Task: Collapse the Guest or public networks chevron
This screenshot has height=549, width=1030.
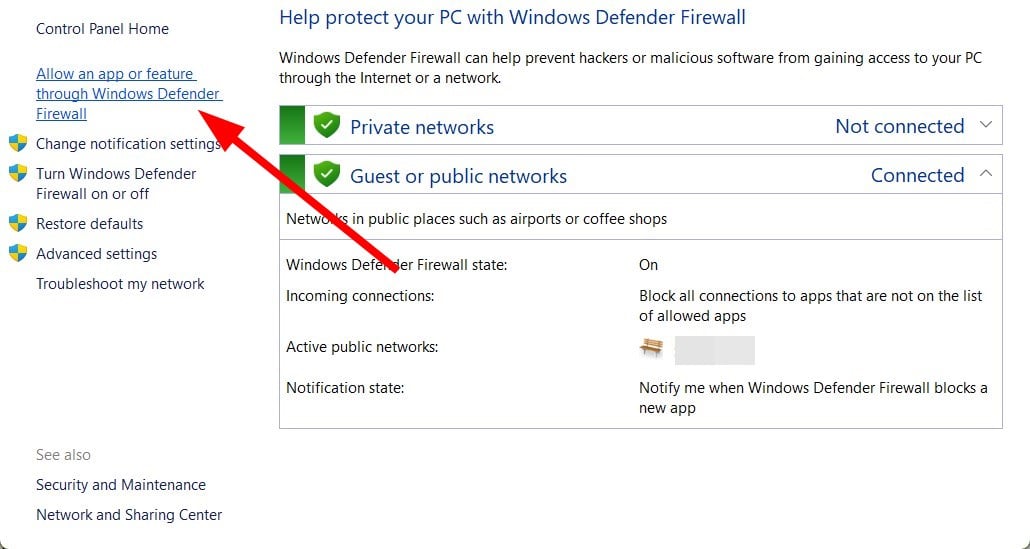Action: click(x=985, y=173)
